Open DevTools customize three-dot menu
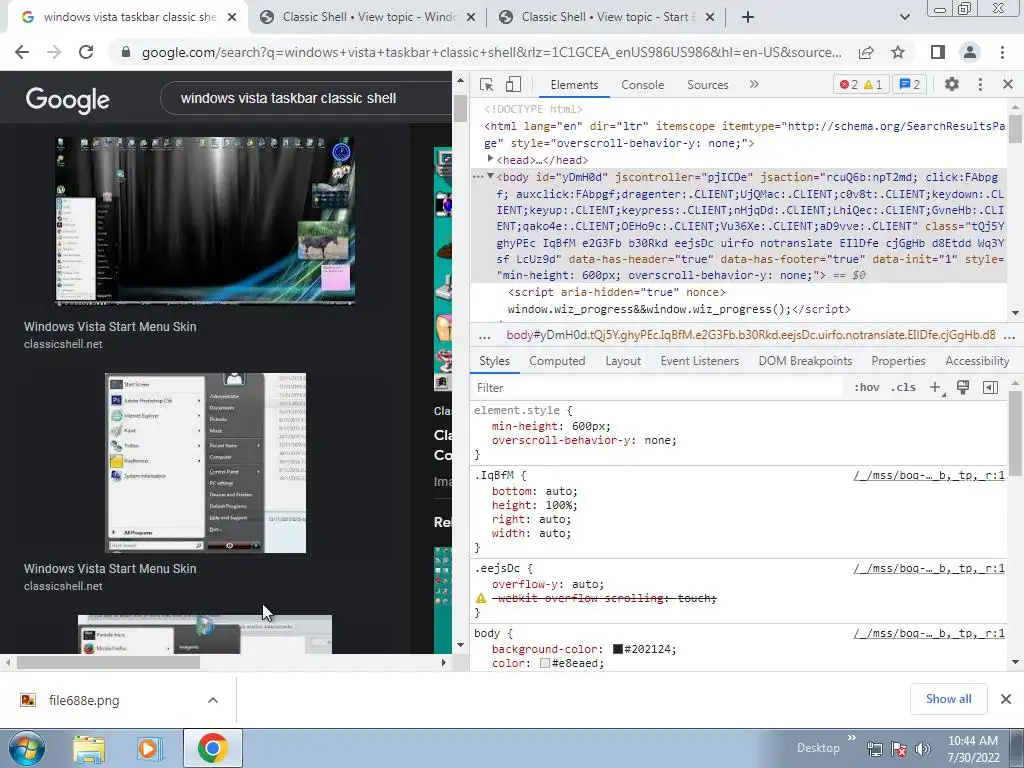This screenshot has height=768, width=1024. pyautogui.click(x=980, y=84)
